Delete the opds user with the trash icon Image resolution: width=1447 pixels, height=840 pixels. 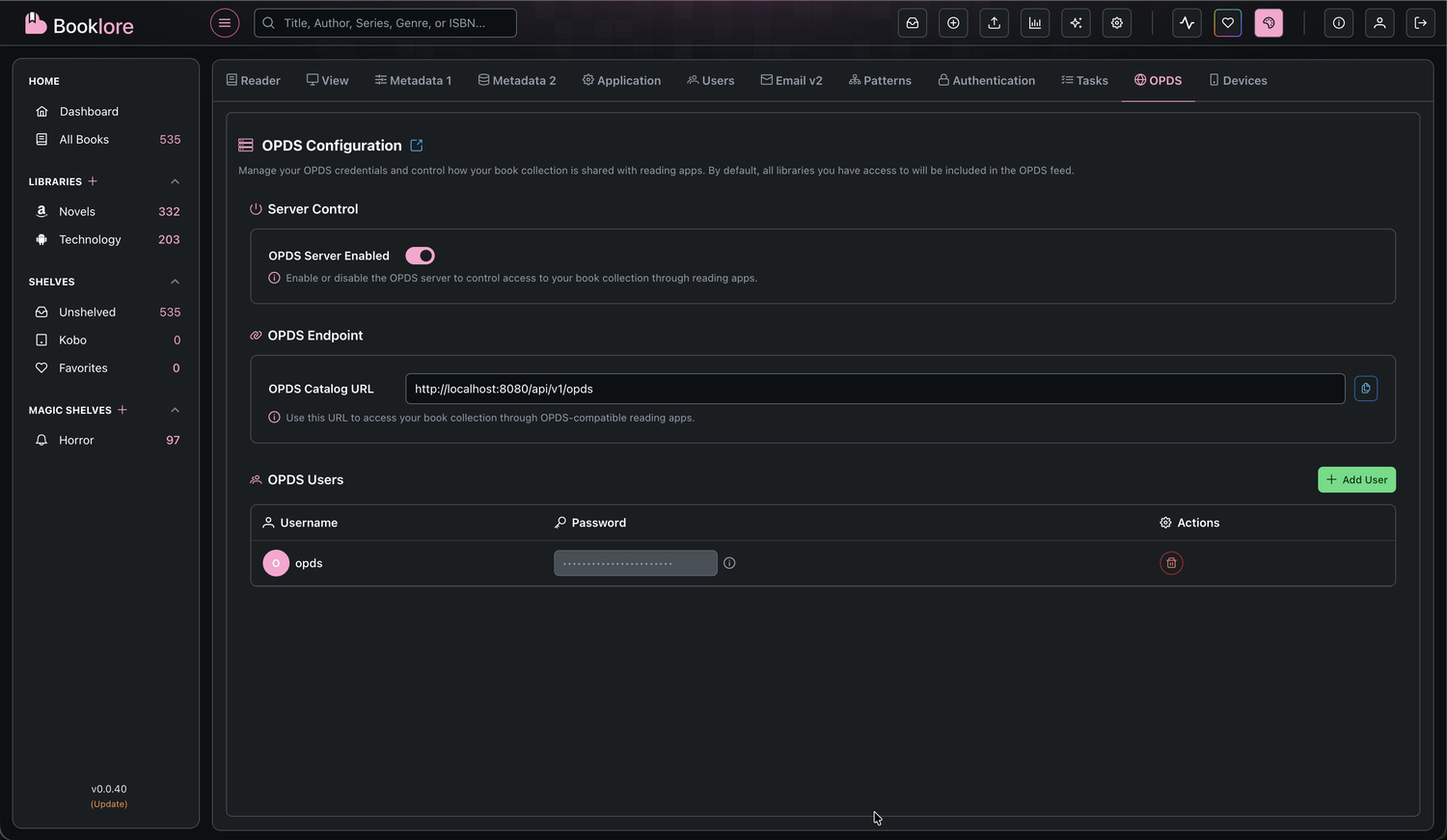tap(1171, 562)
